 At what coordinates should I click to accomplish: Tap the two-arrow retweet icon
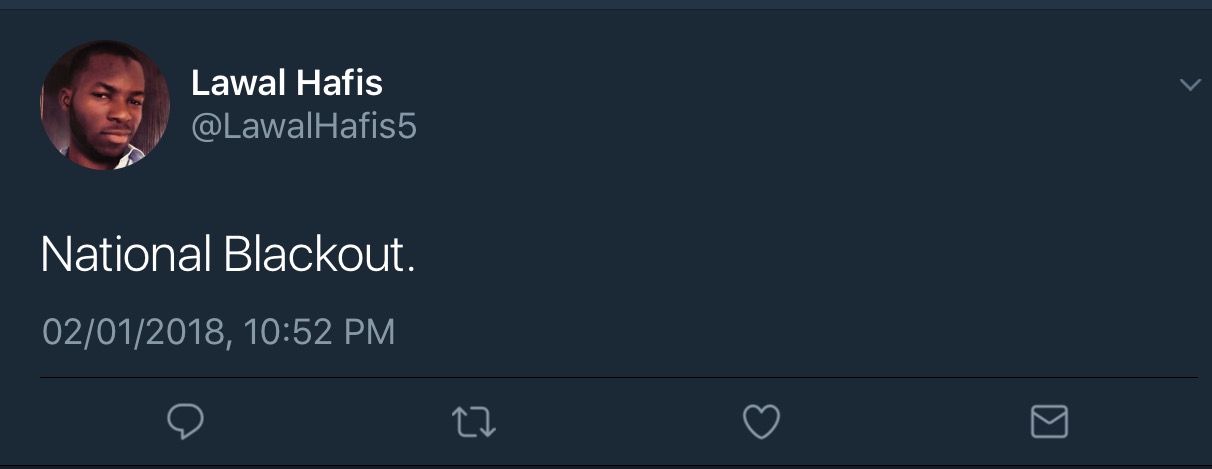coord(472,422)
